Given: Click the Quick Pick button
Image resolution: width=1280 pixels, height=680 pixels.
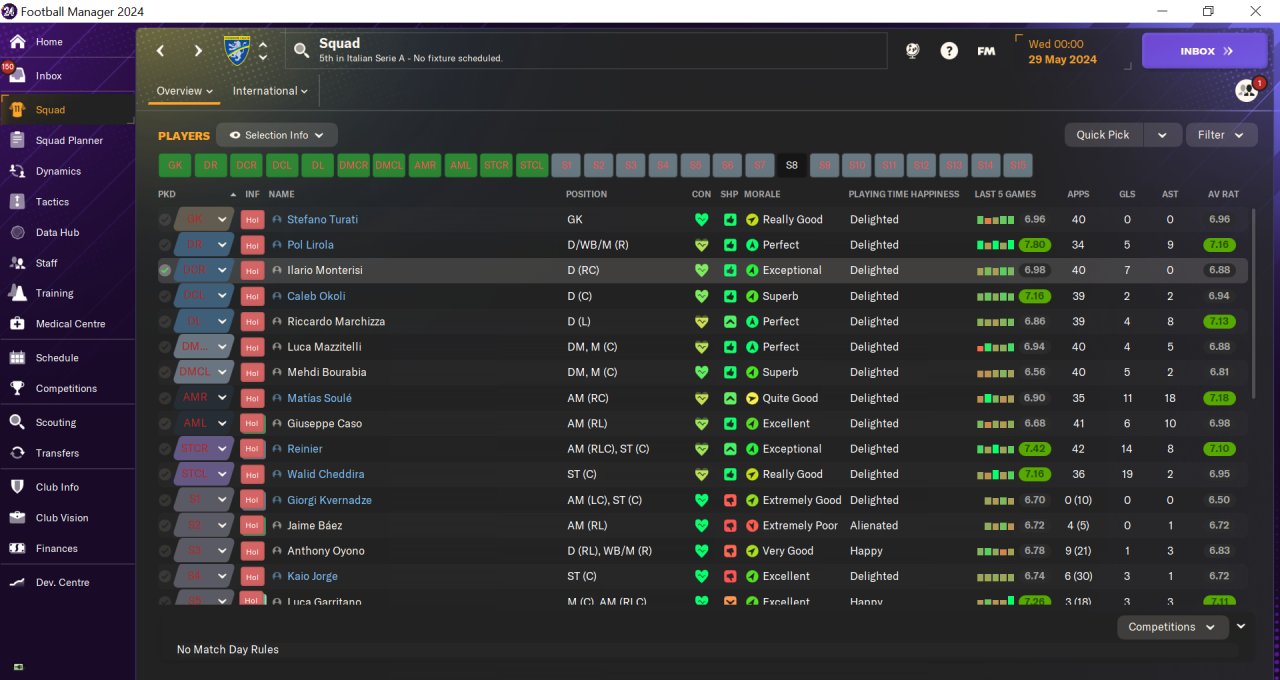Looking at the screenshot, I should 1103,135.
